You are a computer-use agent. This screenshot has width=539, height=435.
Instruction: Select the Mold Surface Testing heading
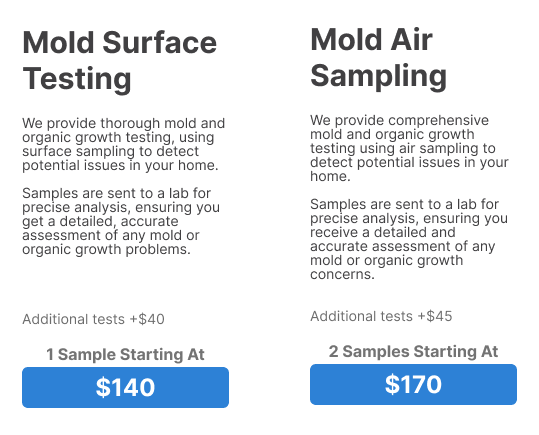coord(120,61)
